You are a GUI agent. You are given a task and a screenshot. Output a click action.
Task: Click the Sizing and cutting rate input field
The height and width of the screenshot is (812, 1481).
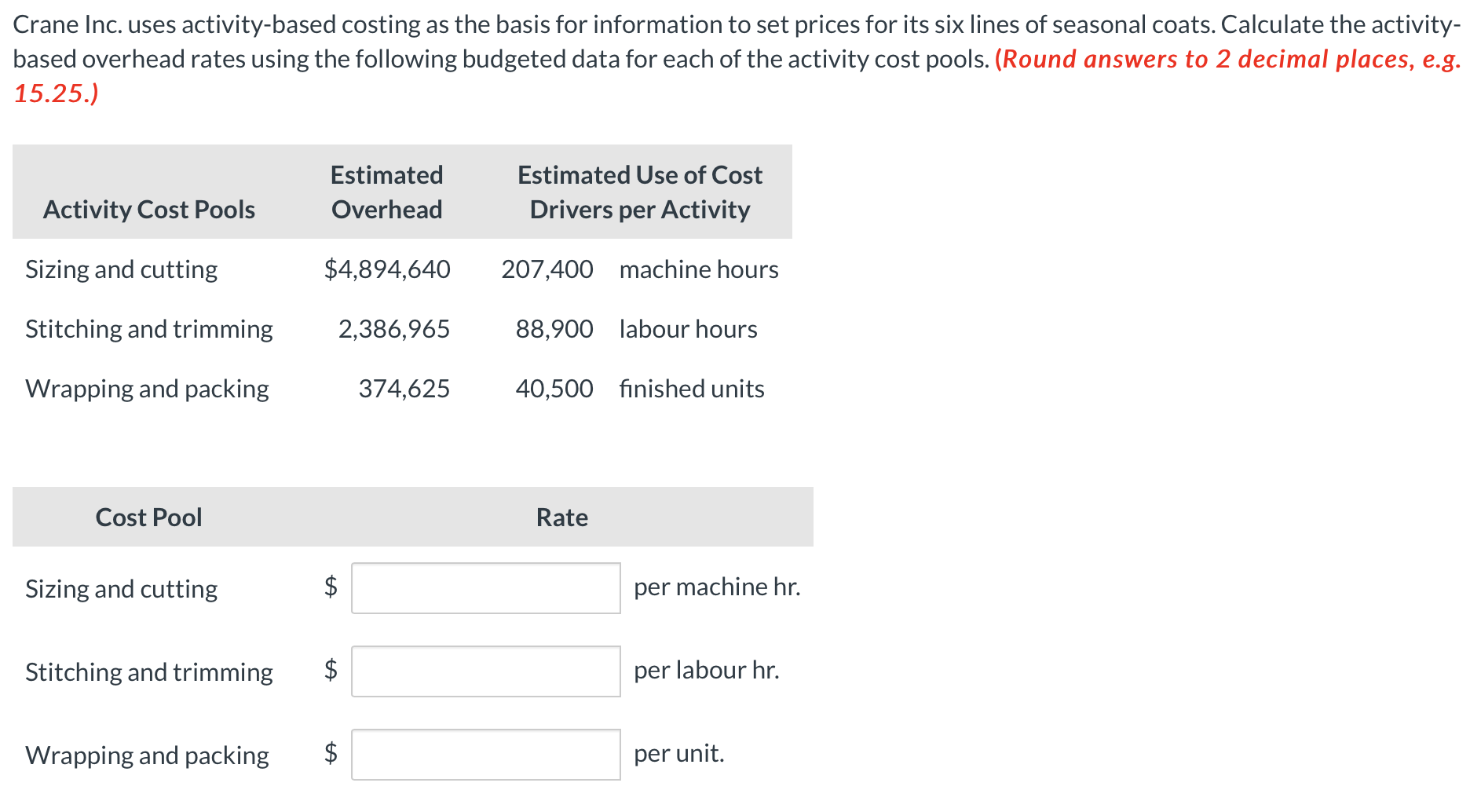tap(485, 588)
